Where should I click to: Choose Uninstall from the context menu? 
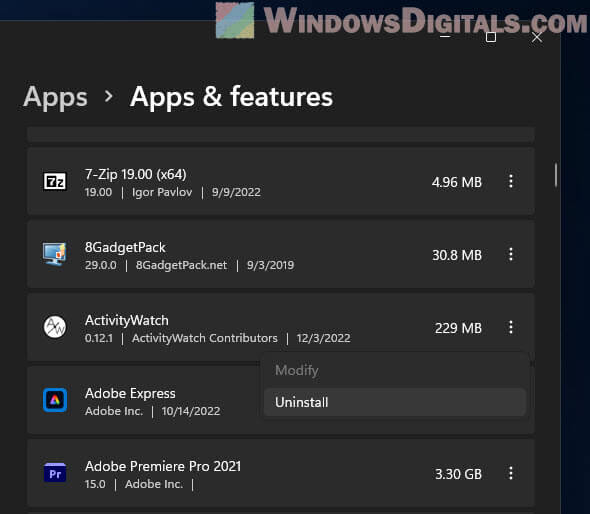tap(394, 402)
